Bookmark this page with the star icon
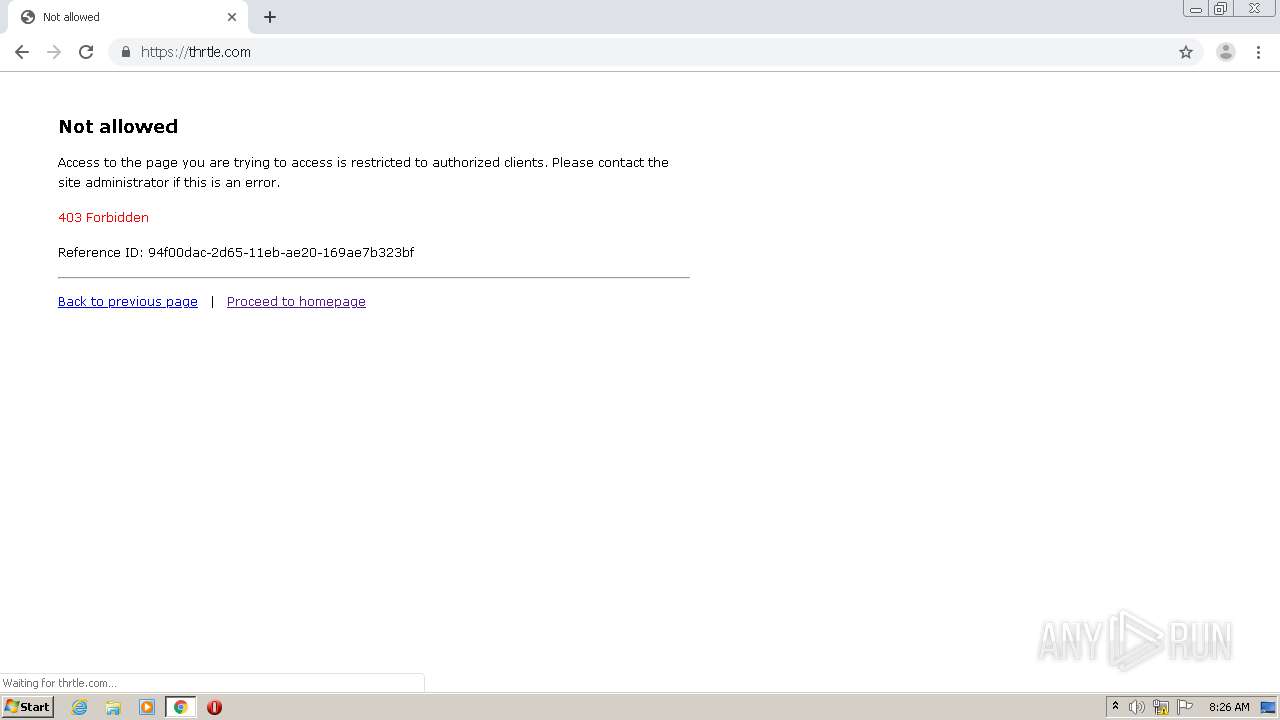 [1186, 52]
